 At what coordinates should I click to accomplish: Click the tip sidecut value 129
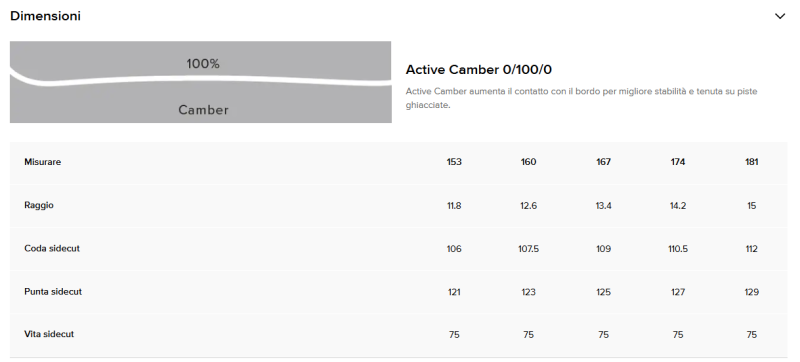click(x=752, y=292)
